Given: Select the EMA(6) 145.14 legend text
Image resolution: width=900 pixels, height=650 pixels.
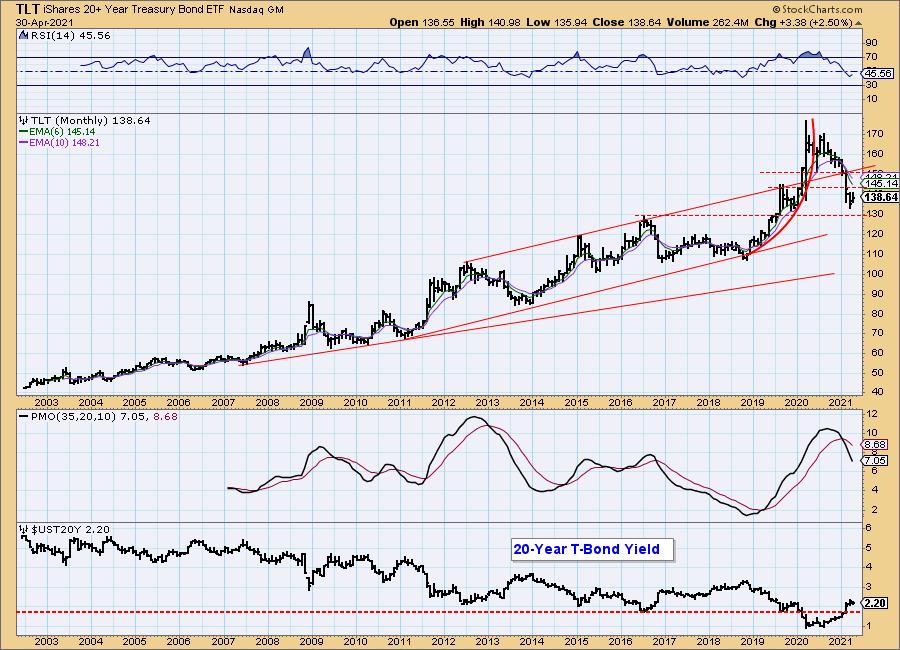Looking at the screenshot, I should point(62,131).
